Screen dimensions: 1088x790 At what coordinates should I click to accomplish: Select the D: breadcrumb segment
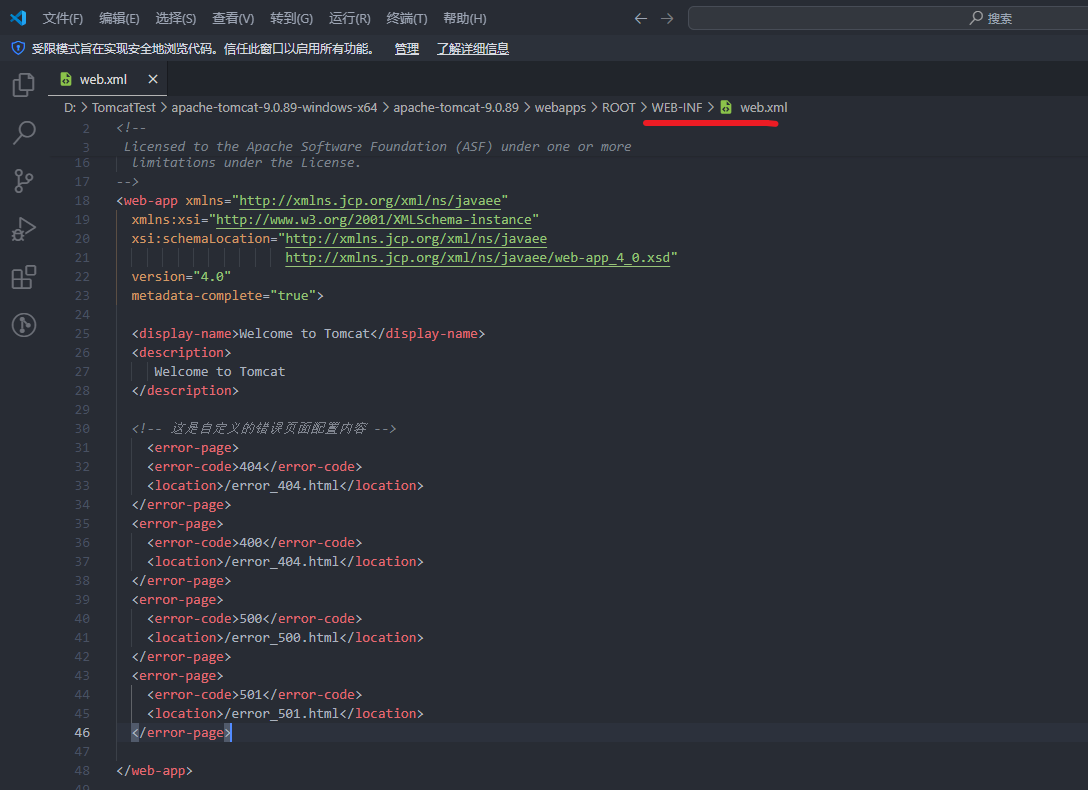coord(70,108)
